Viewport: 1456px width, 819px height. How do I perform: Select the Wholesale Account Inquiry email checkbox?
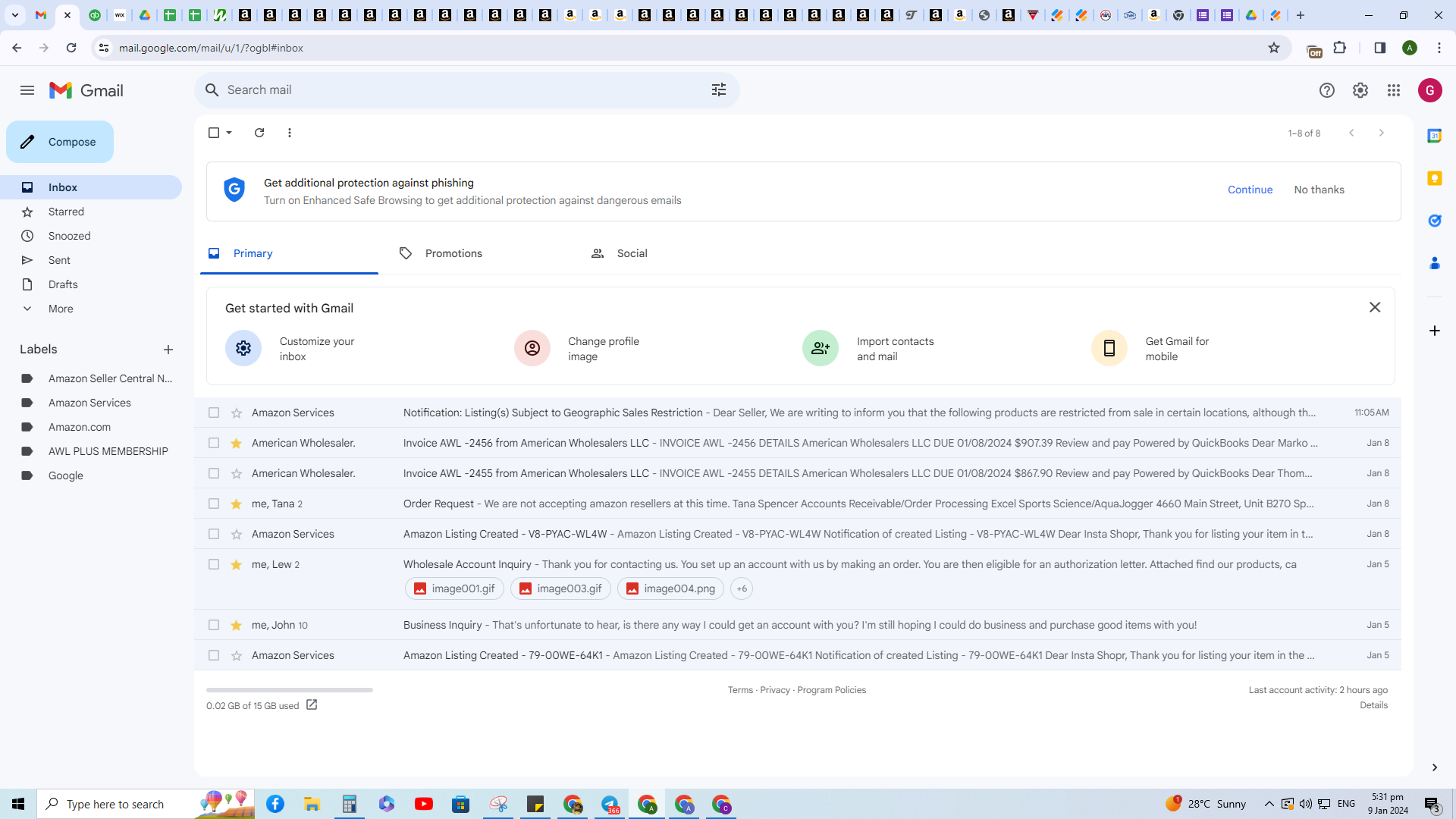pyautogui.click(x=214, y=565)
